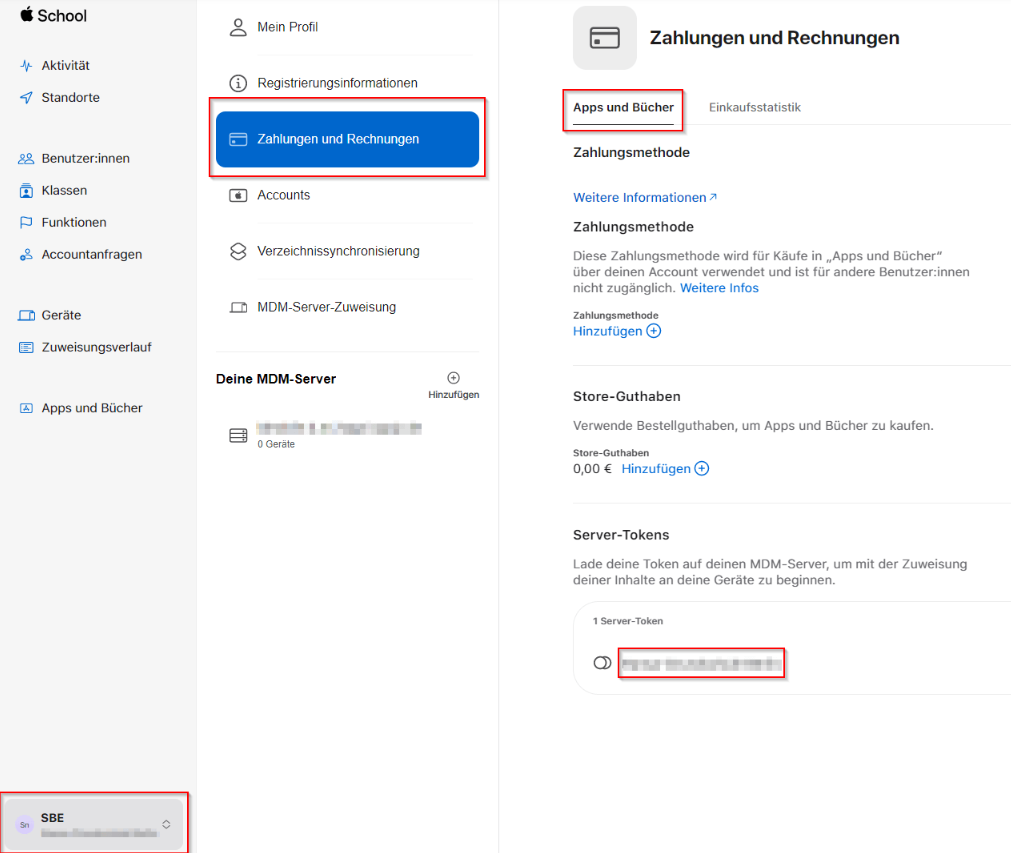Open Verzeichnissynchronisierung settings
Screen dimensions: 1011x853
pos(338,251)
